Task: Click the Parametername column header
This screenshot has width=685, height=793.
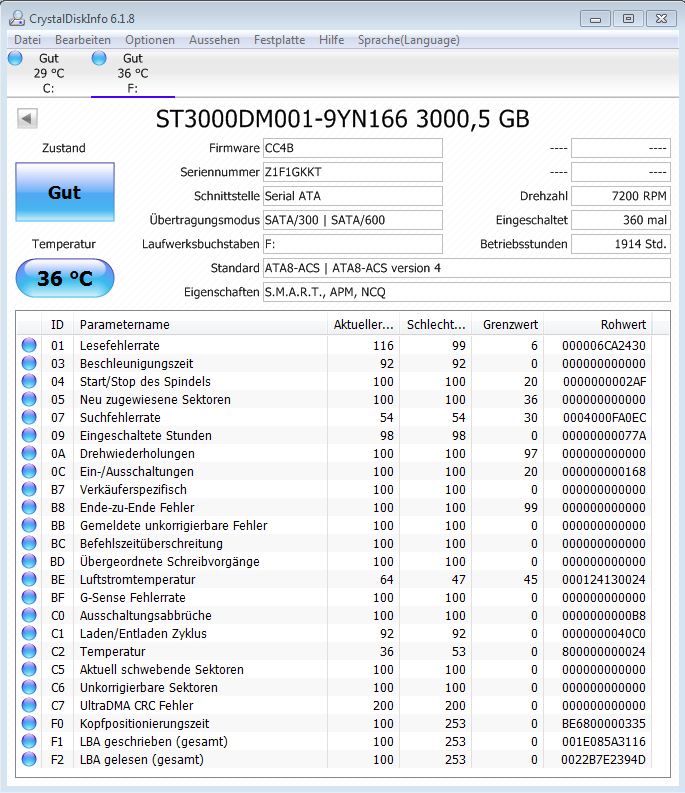Action: pos(201,325)
